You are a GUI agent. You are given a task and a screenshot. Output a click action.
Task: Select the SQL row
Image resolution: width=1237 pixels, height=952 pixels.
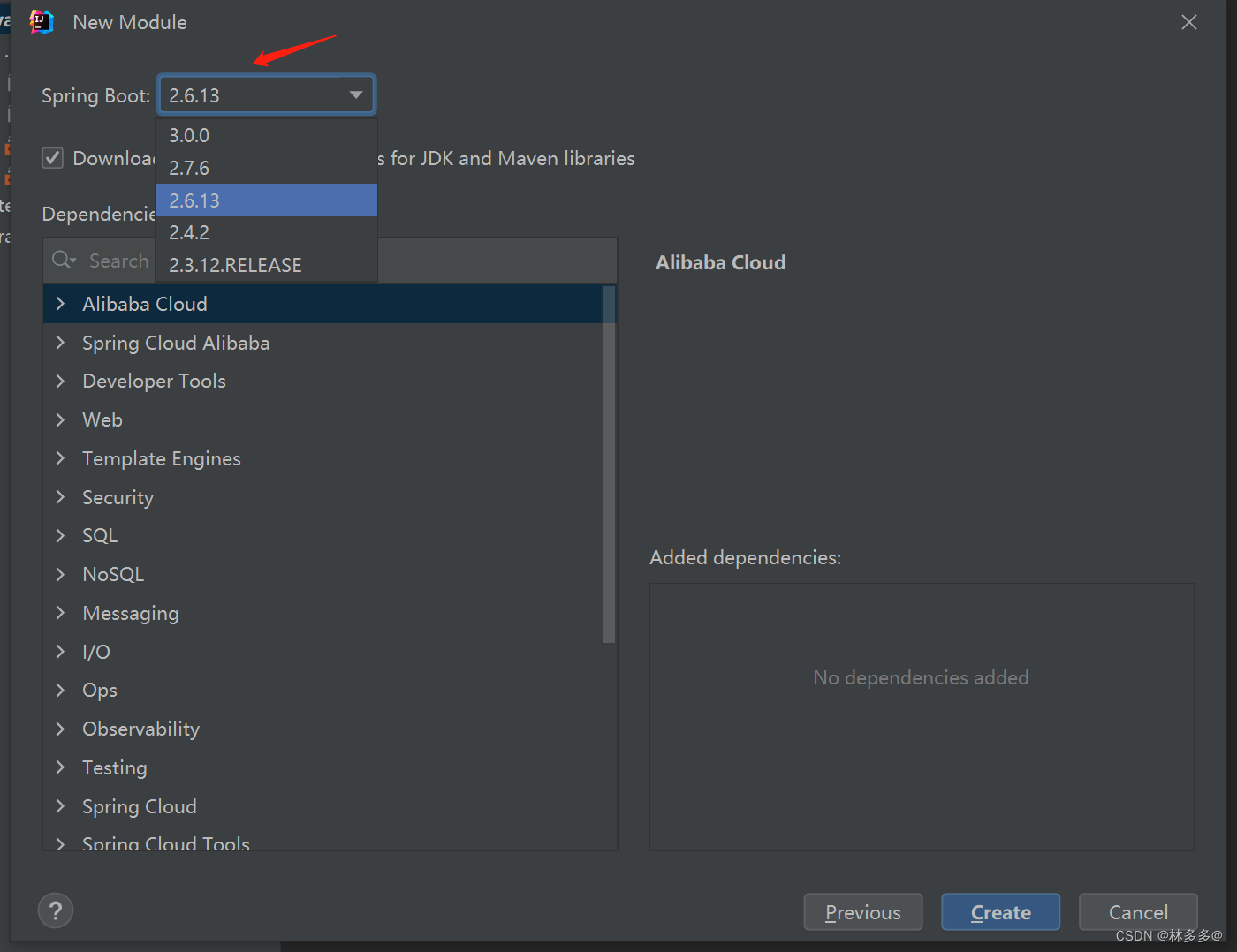coord(323,535)
